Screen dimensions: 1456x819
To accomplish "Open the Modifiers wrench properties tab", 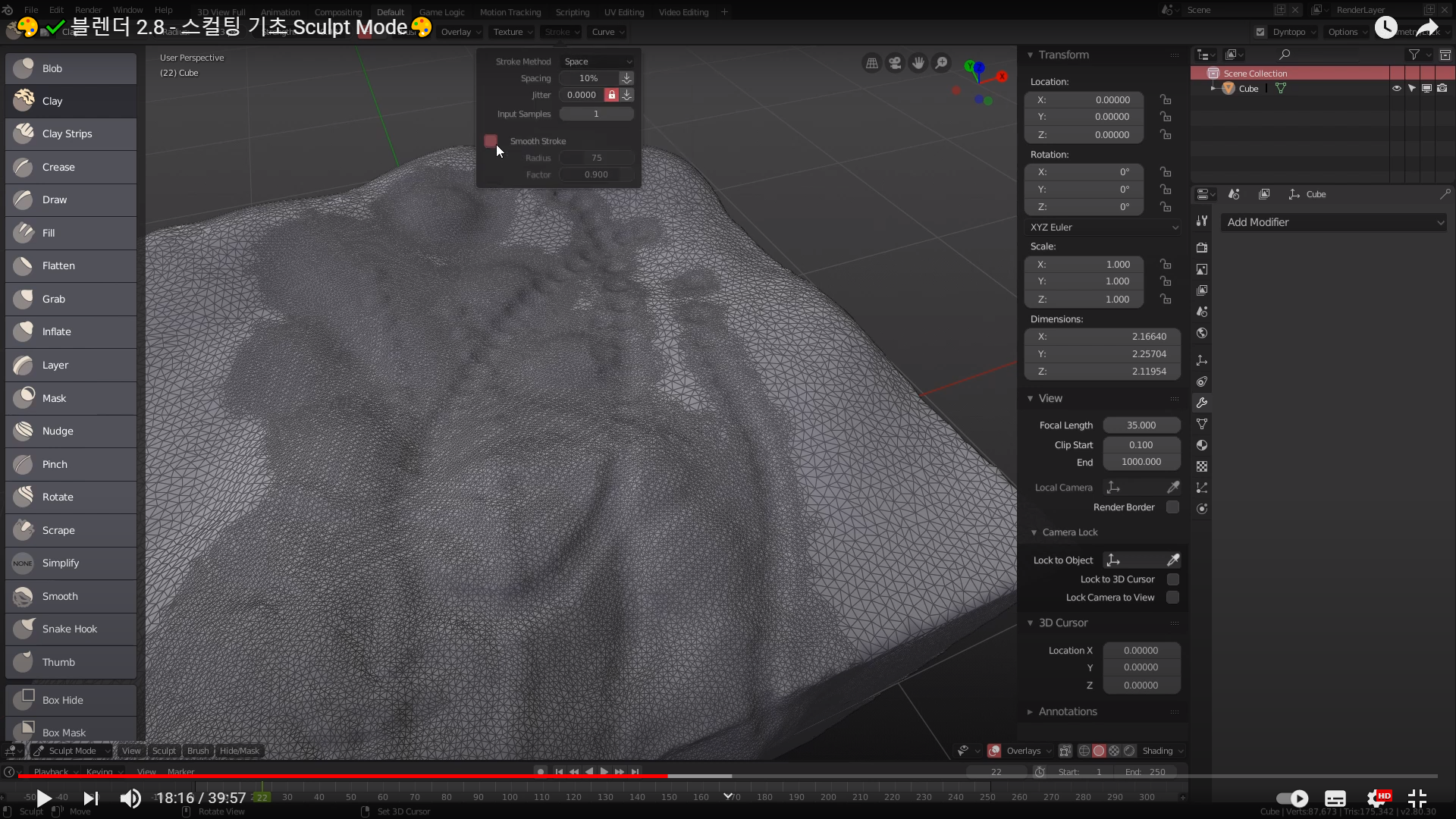I will [1202, 403].
